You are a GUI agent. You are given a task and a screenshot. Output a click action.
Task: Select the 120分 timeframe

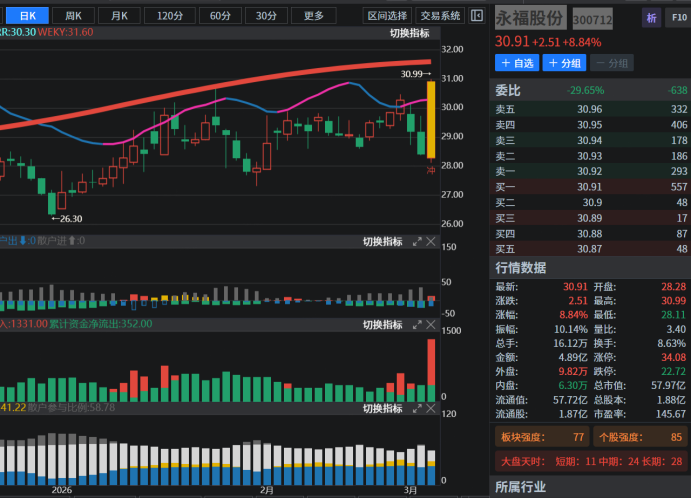tap(169, 15)
